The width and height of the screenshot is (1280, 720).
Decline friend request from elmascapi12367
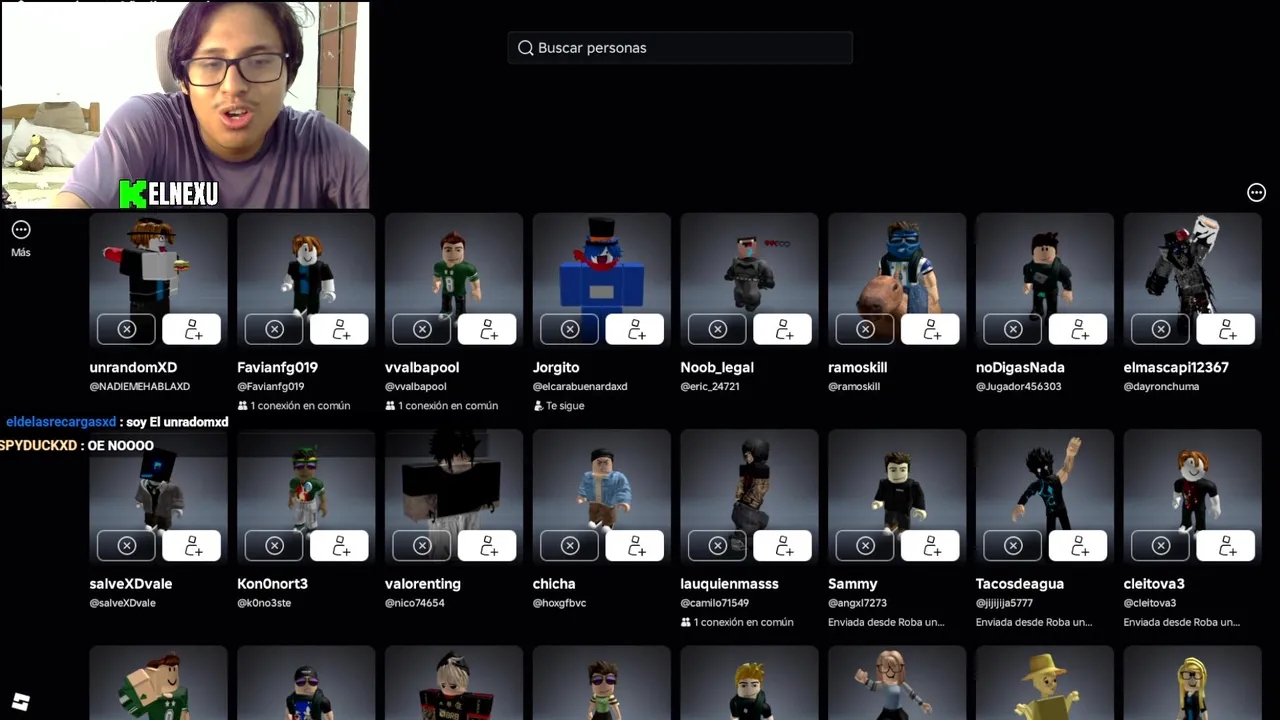pyautogui.click(x=1162, y=329)
